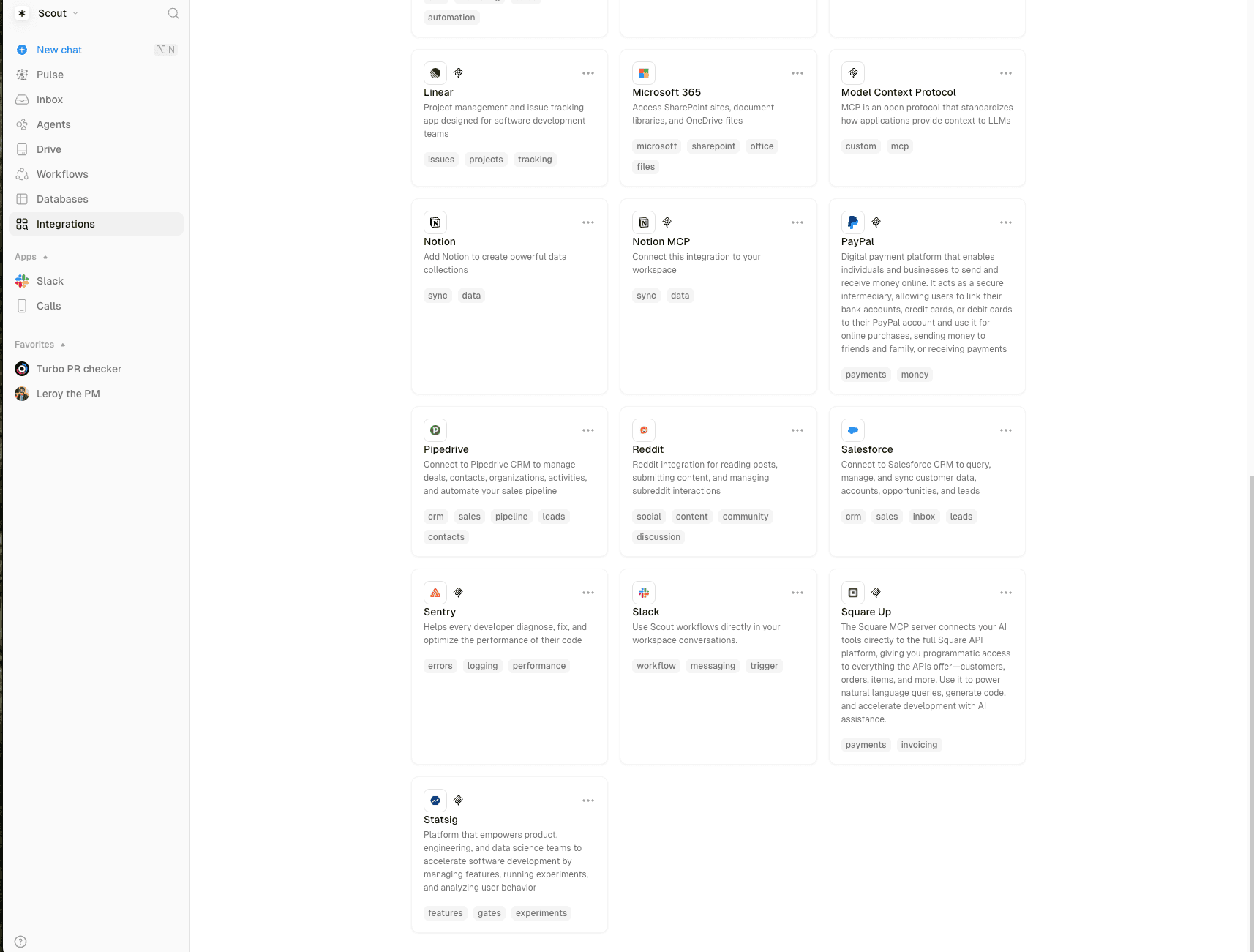
Task: Open Databases from the sidebar
Action: pos(62,199)
